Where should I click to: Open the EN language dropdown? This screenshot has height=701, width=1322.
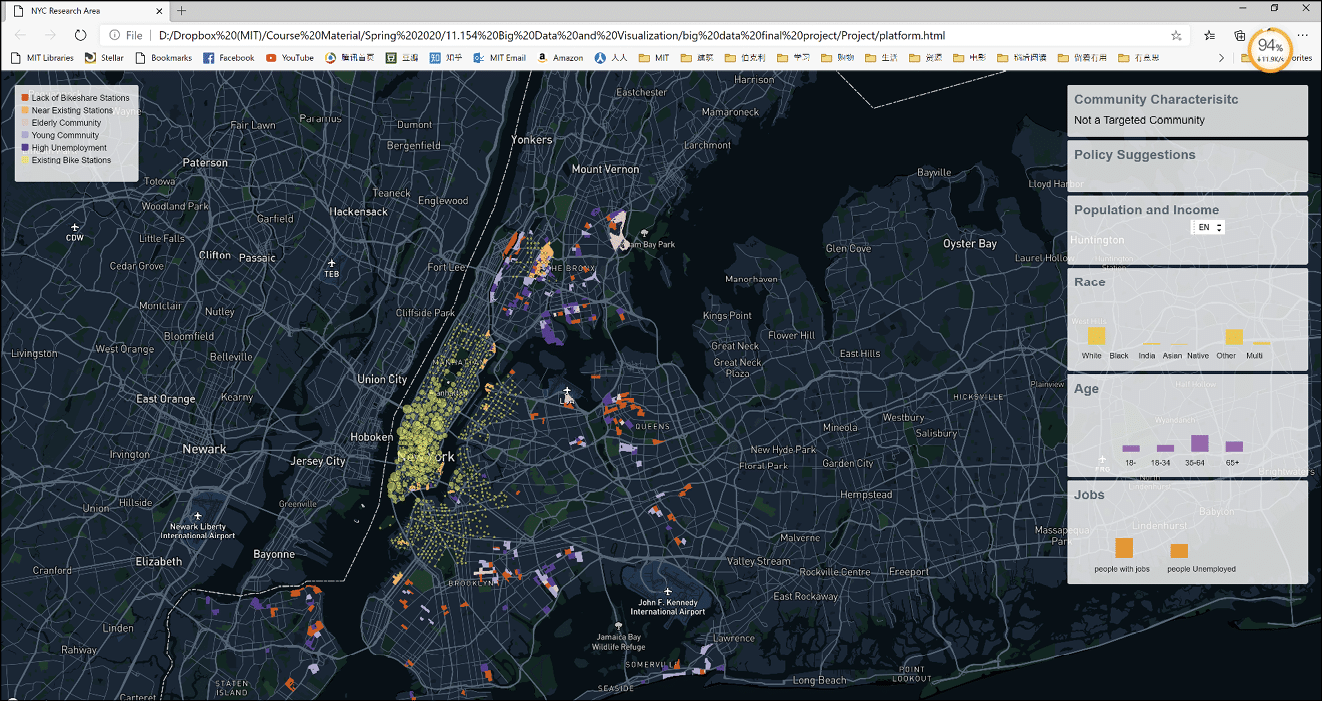click(x=1209, y=227)
